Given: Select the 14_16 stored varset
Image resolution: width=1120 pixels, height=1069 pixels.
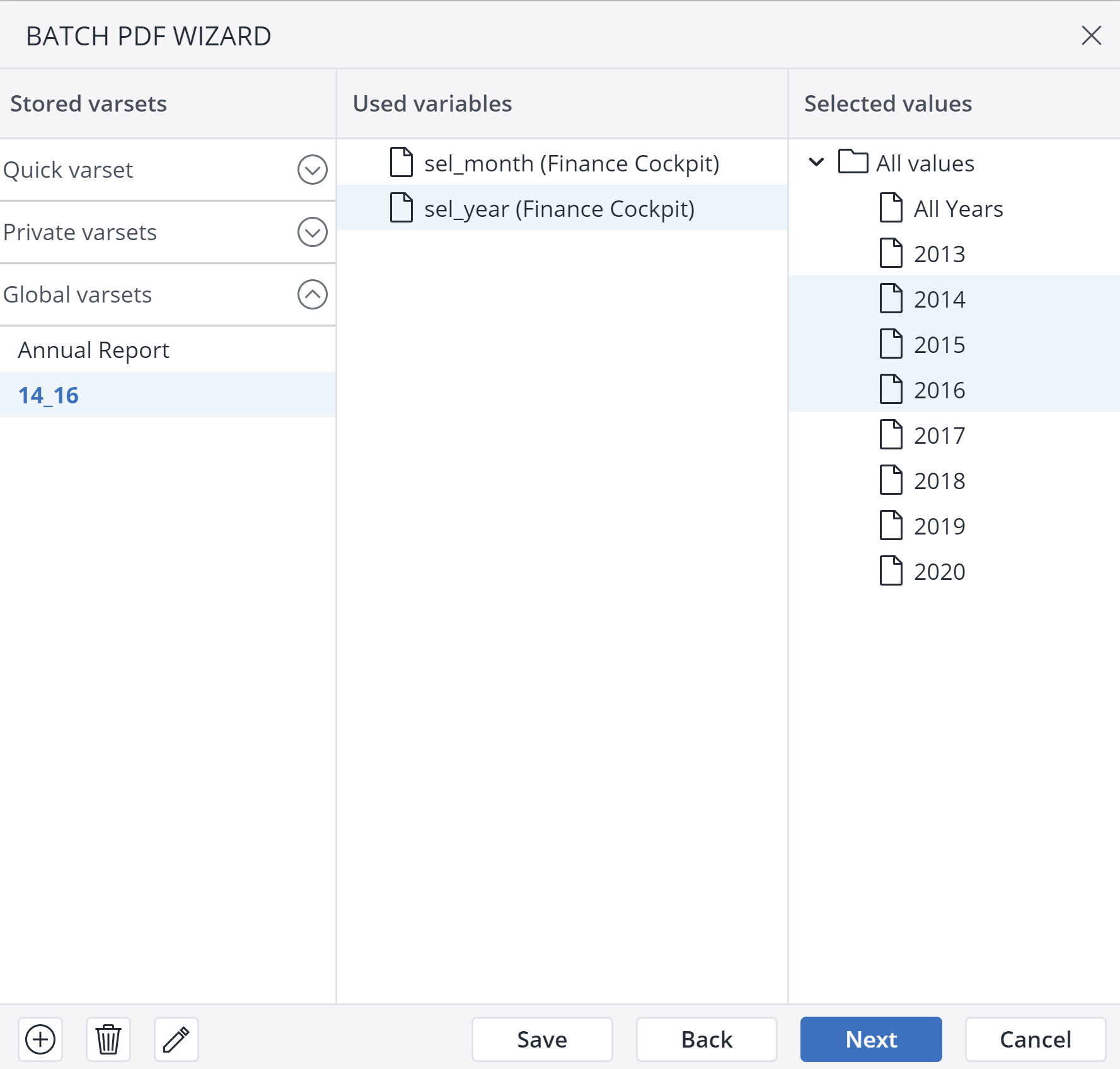Looking at the screenshot, I should click(49, 394).
